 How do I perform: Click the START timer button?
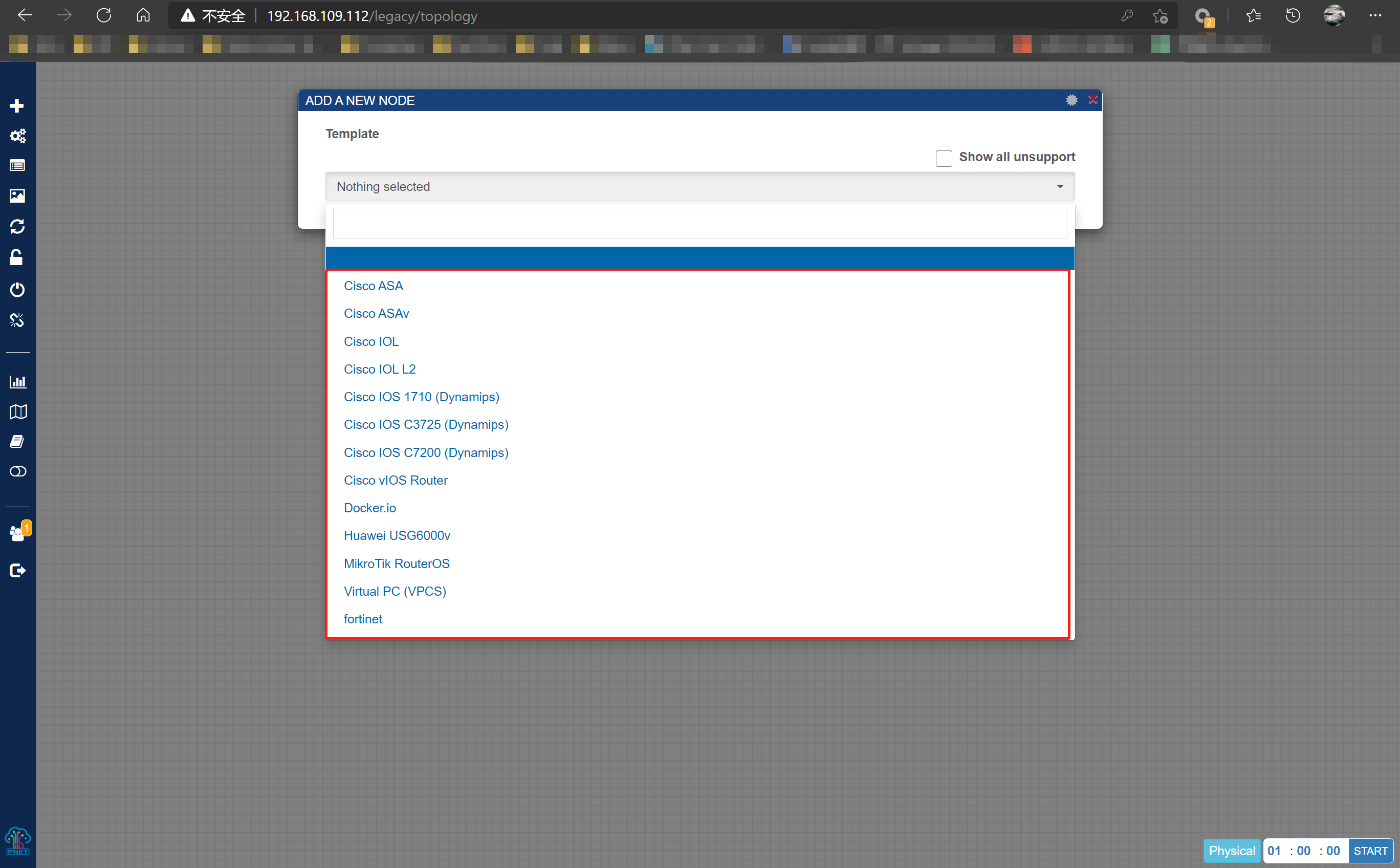coord(1370,850)
